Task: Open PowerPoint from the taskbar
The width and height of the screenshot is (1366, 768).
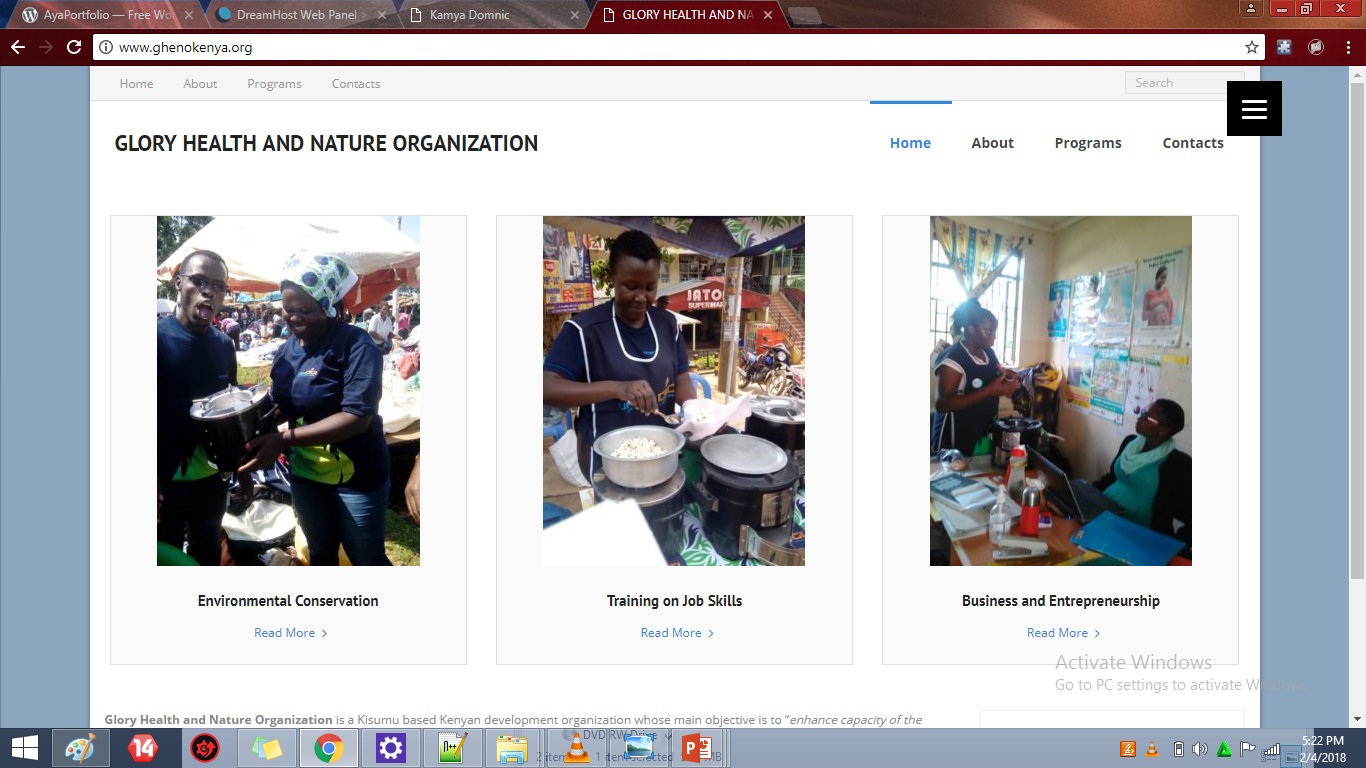Action: tap(697, 748)
